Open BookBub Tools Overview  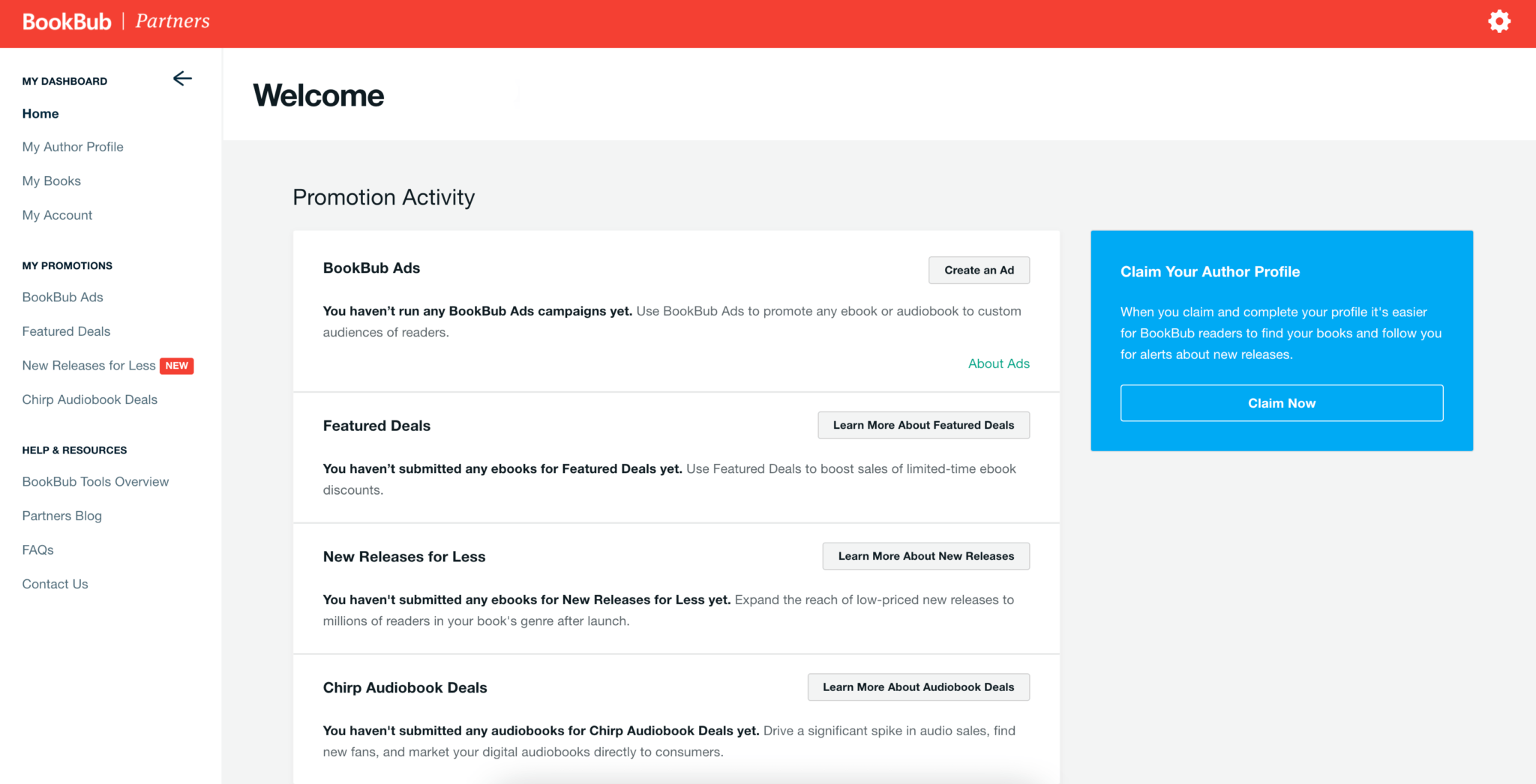[95, 482]
